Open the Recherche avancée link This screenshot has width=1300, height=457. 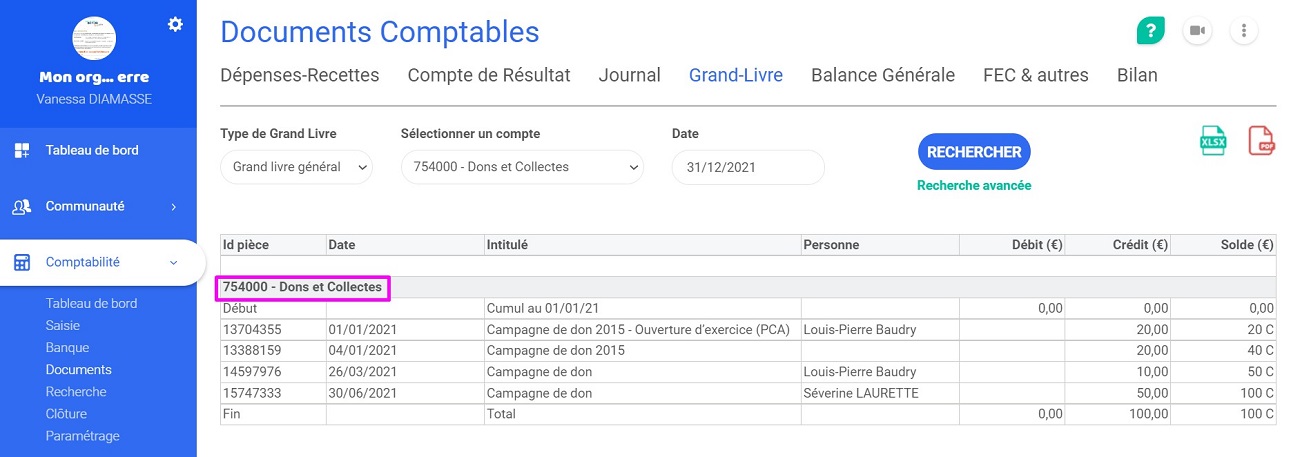(974, 185)
